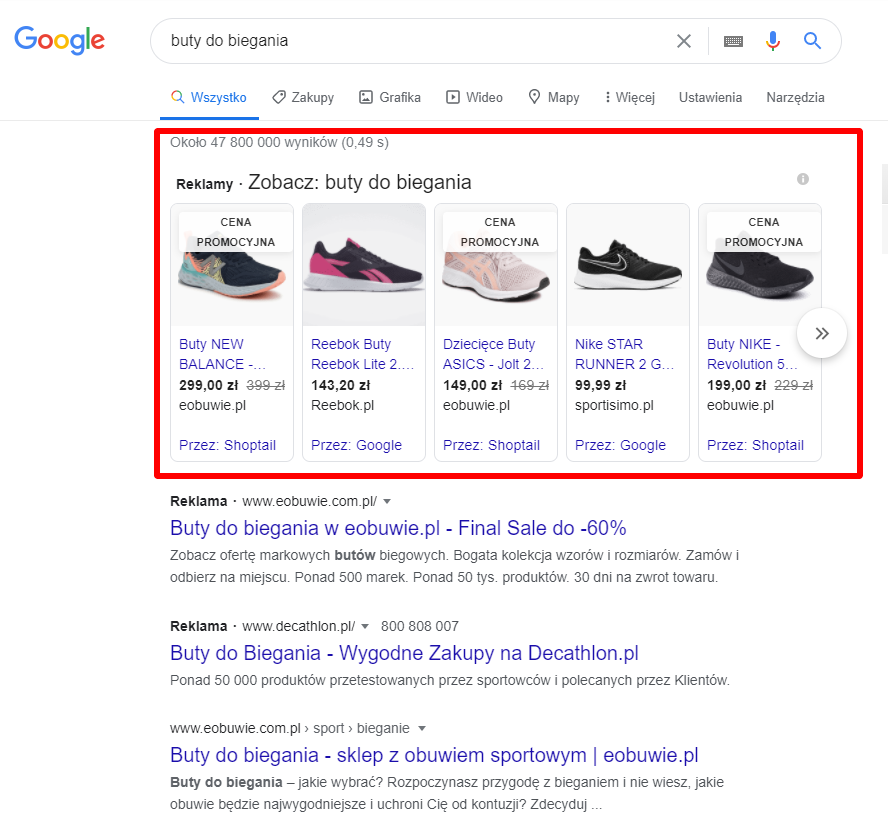The image size is (888, 819).
Task: Click Reebok.pl seller name
Action: (x=343, y=406)
